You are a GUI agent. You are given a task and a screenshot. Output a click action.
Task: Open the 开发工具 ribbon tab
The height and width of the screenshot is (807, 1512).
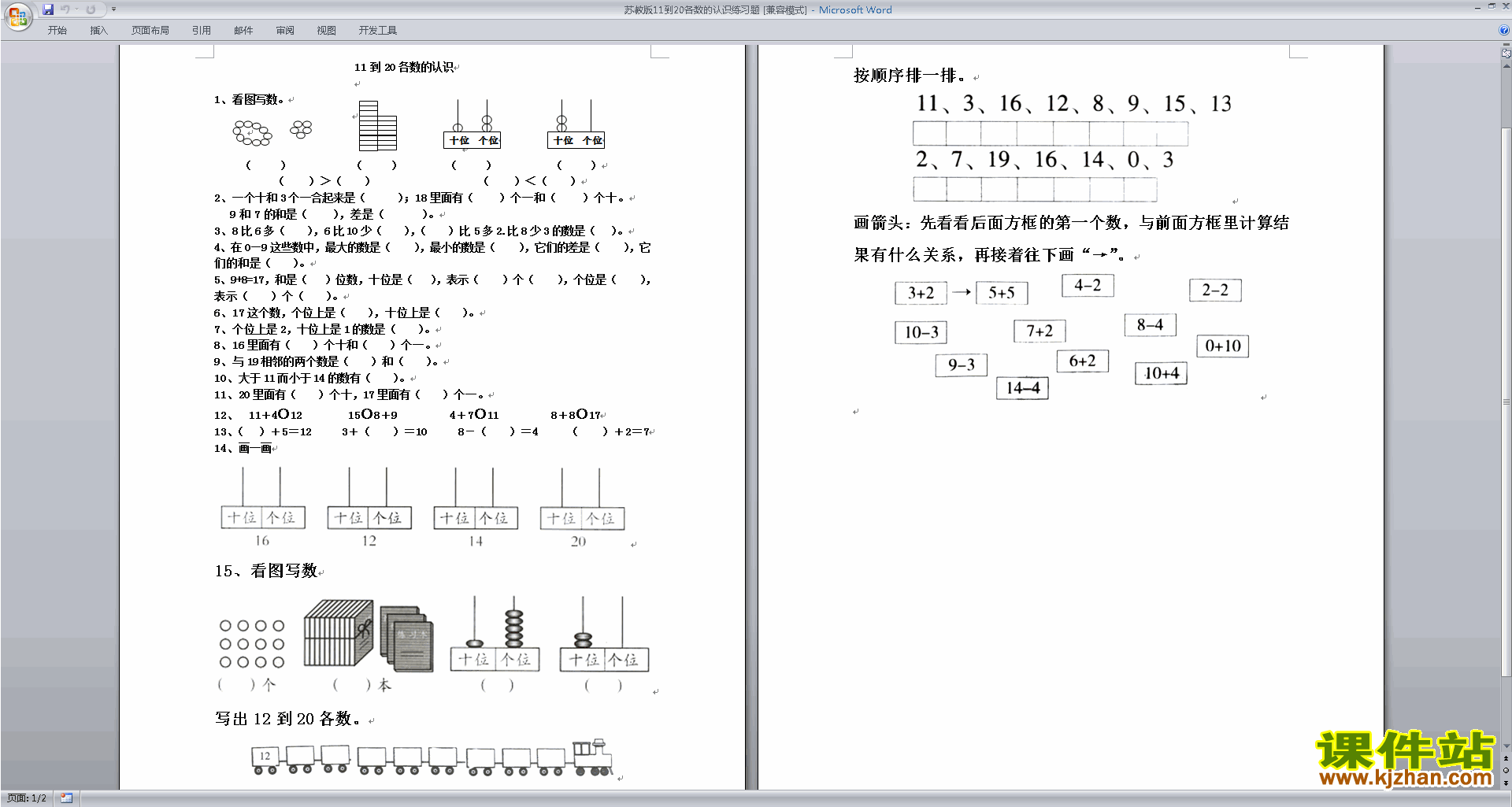click(x=378, y=31)
